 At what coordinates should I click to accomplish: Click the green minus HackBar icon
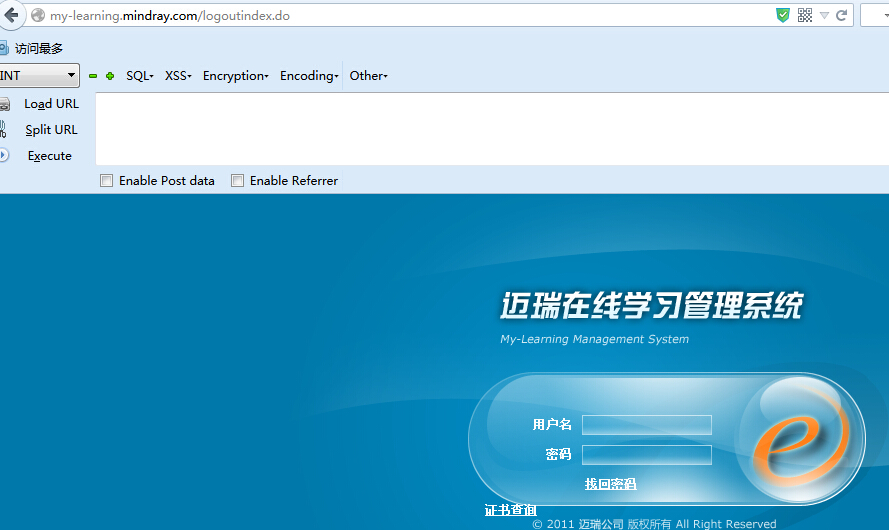tap(93, 76)
